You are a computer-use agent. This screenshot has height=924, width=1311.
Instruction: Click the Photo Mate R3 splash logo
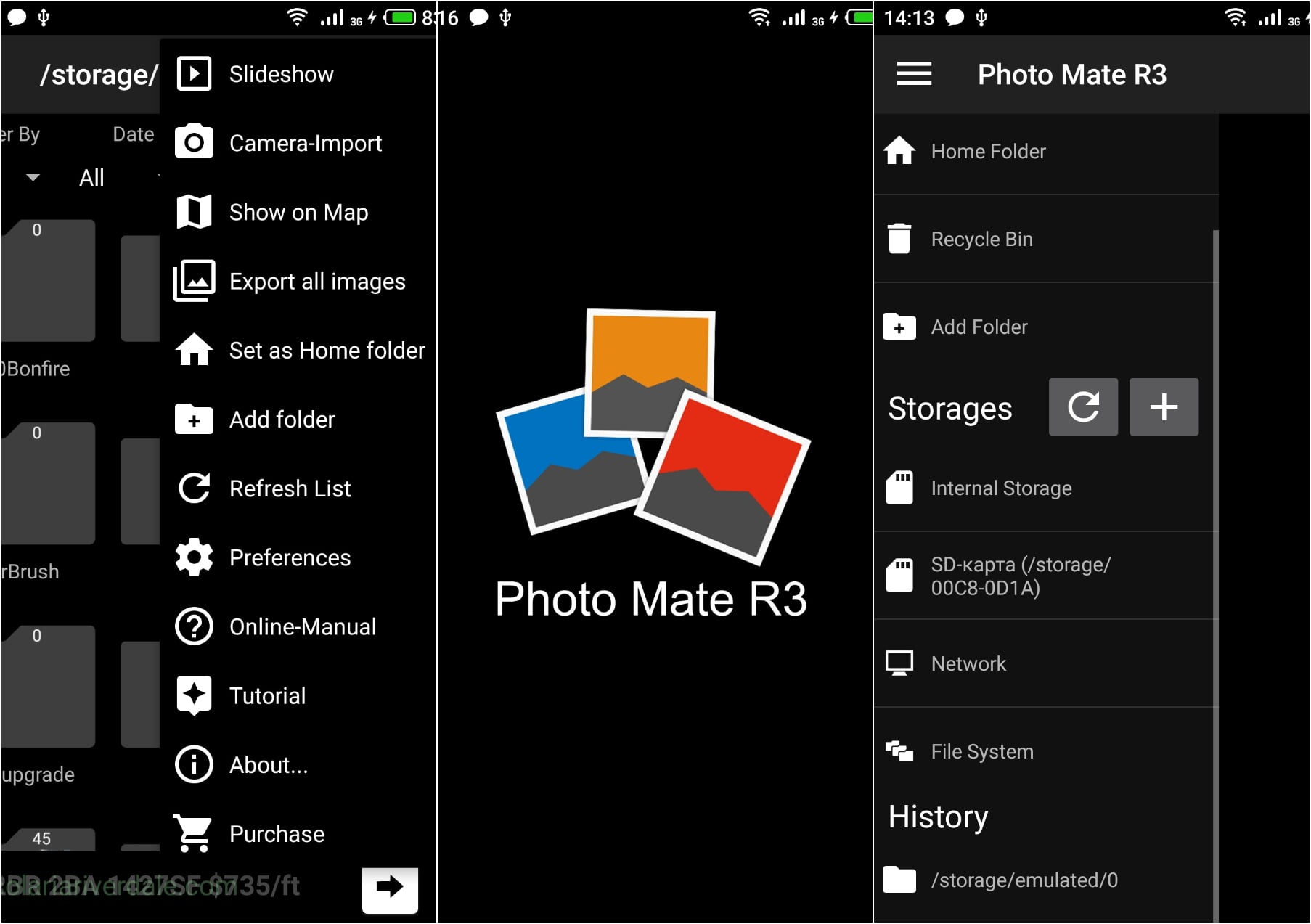coord(652,437)
